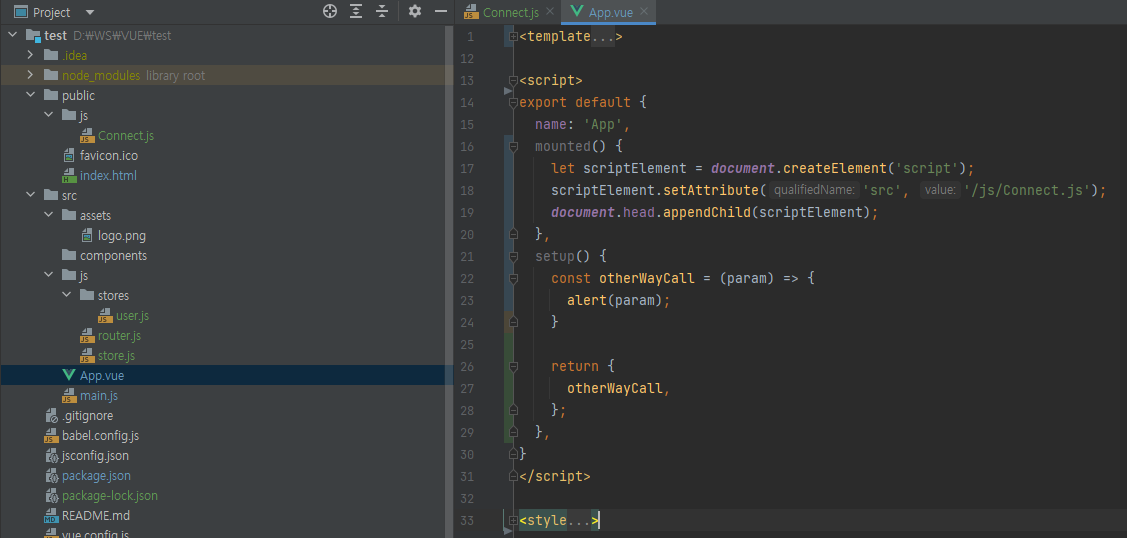Click the folder icon of node_modules
This screenshot has height=538, width=1127.
(50, 75)
